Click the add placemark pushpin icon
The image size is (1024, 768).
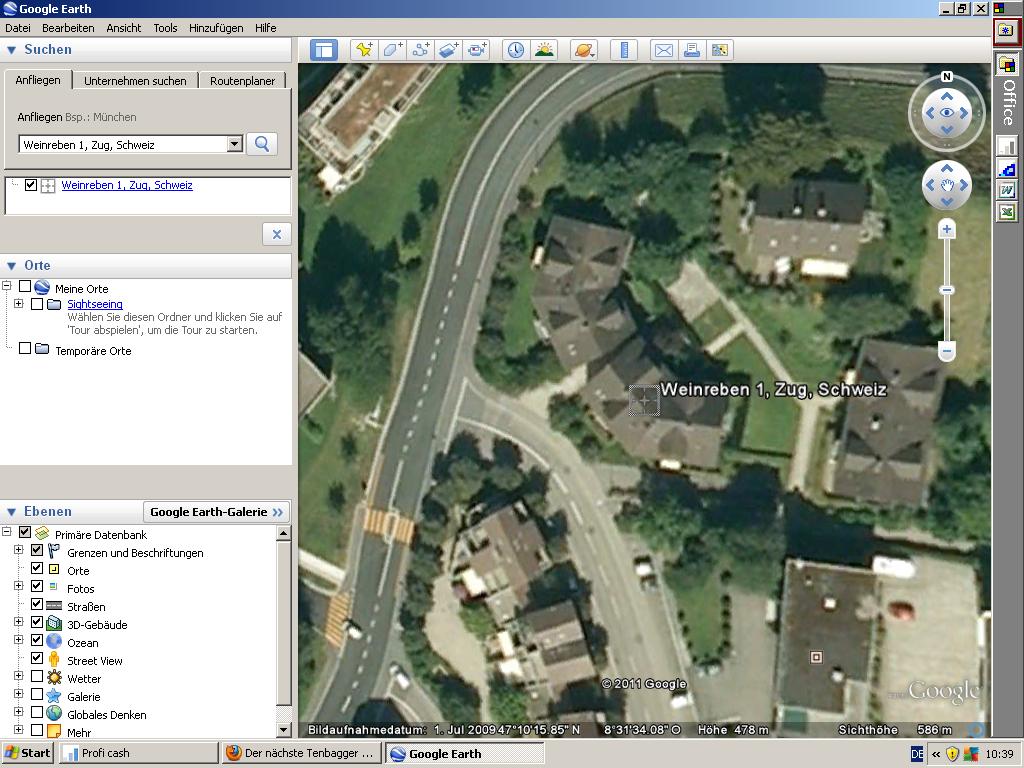click(x=364, y=50)
